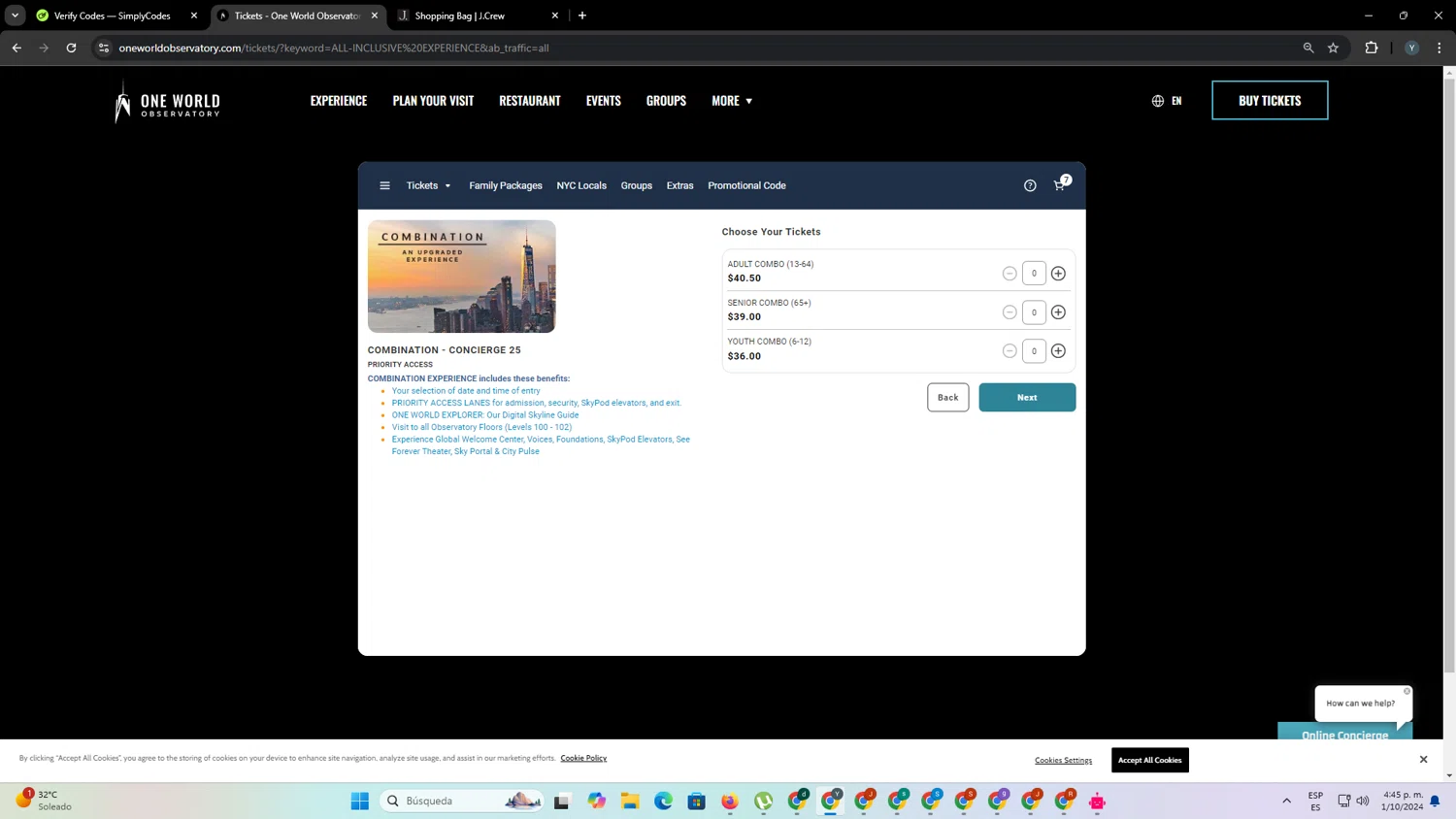
Task: Click the Back button
Action: click(947, 397)
